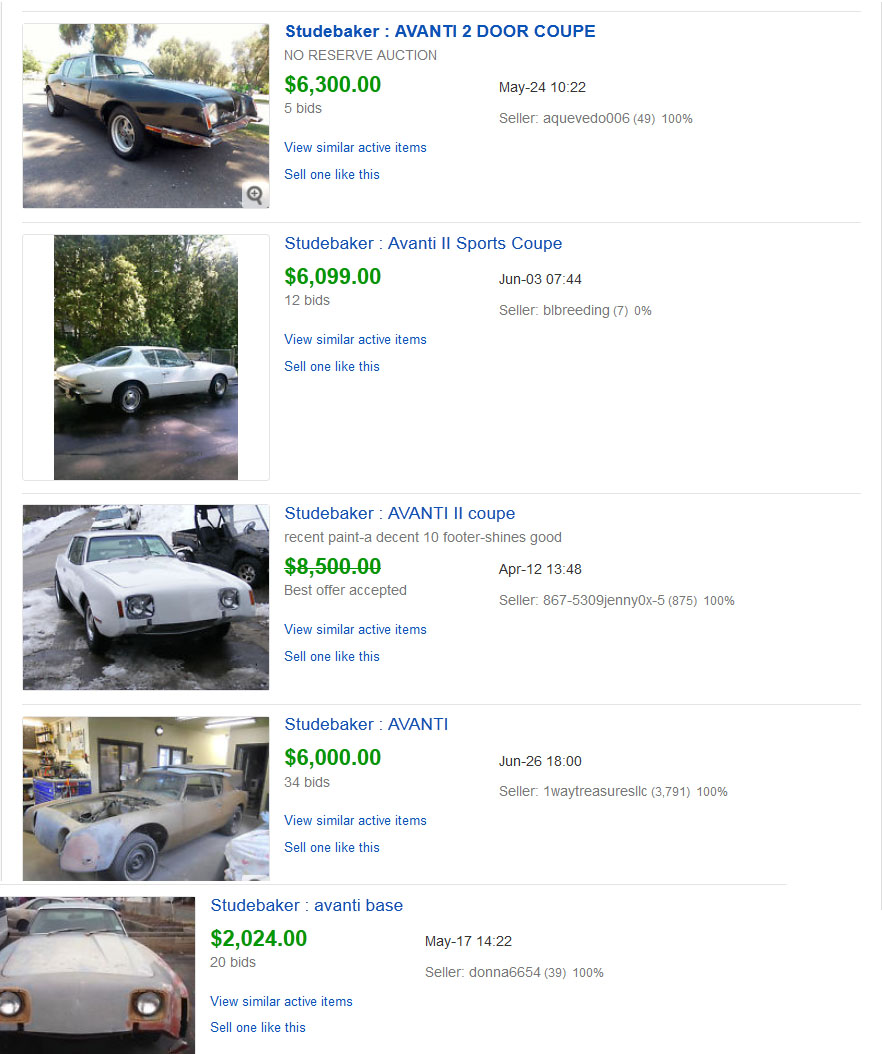
Task: View similar active items for $6,300.00 listing
Action: click(x=355, y=147)
